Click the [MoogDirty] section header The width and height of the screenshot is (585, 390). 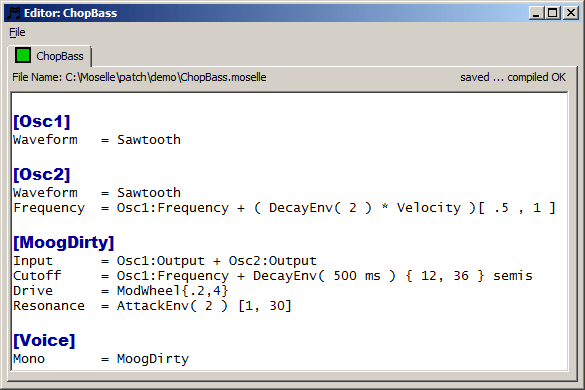click(63, 243)
